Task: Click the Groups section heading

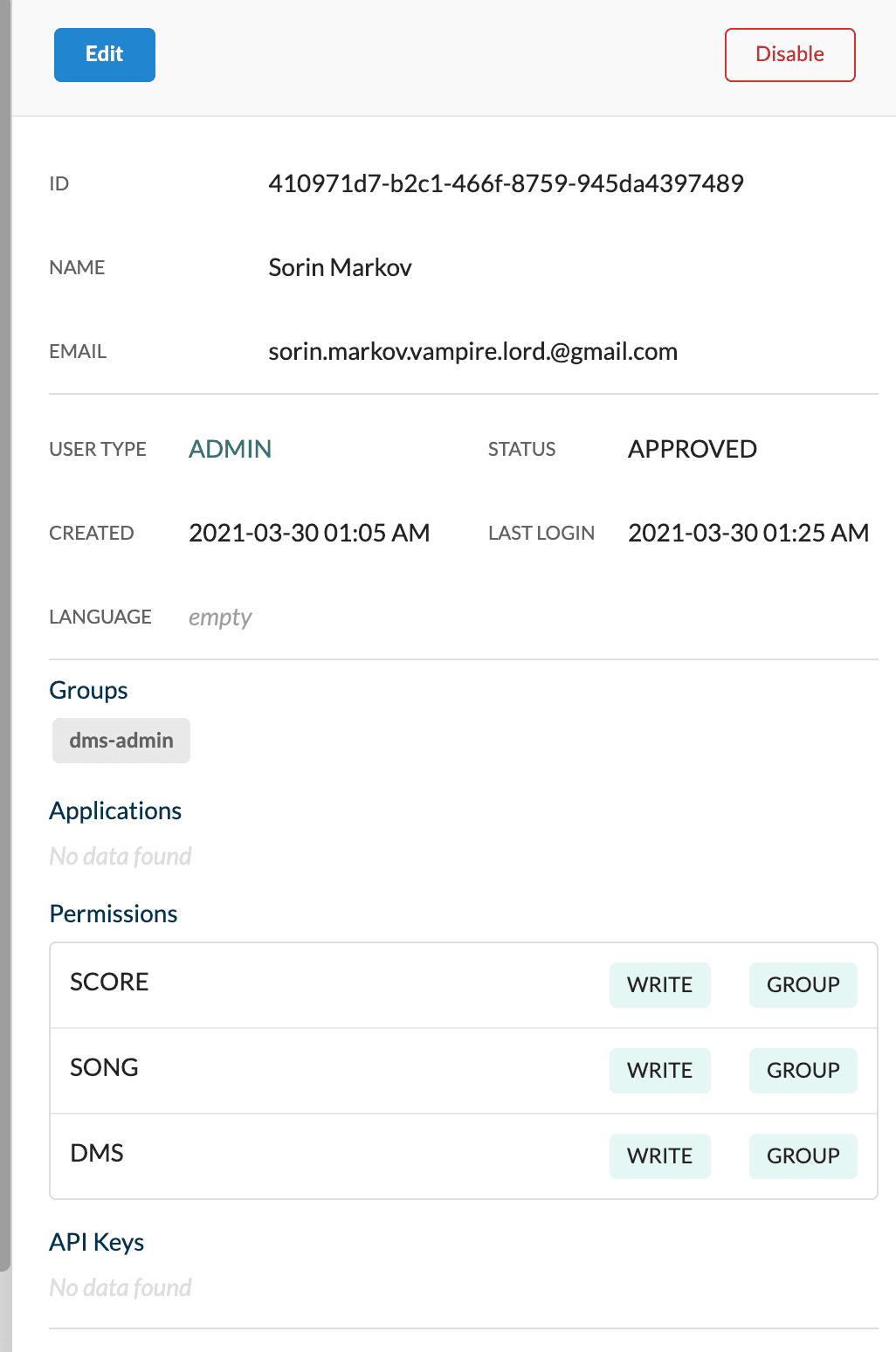Action: tap(88, 690)
